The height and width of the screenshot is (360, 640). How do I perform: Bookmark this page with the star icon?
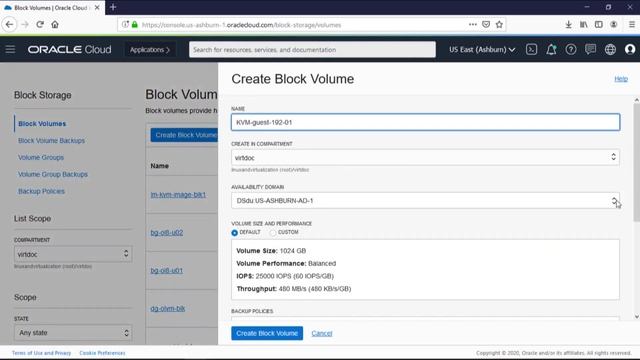(x=499, y=24)
